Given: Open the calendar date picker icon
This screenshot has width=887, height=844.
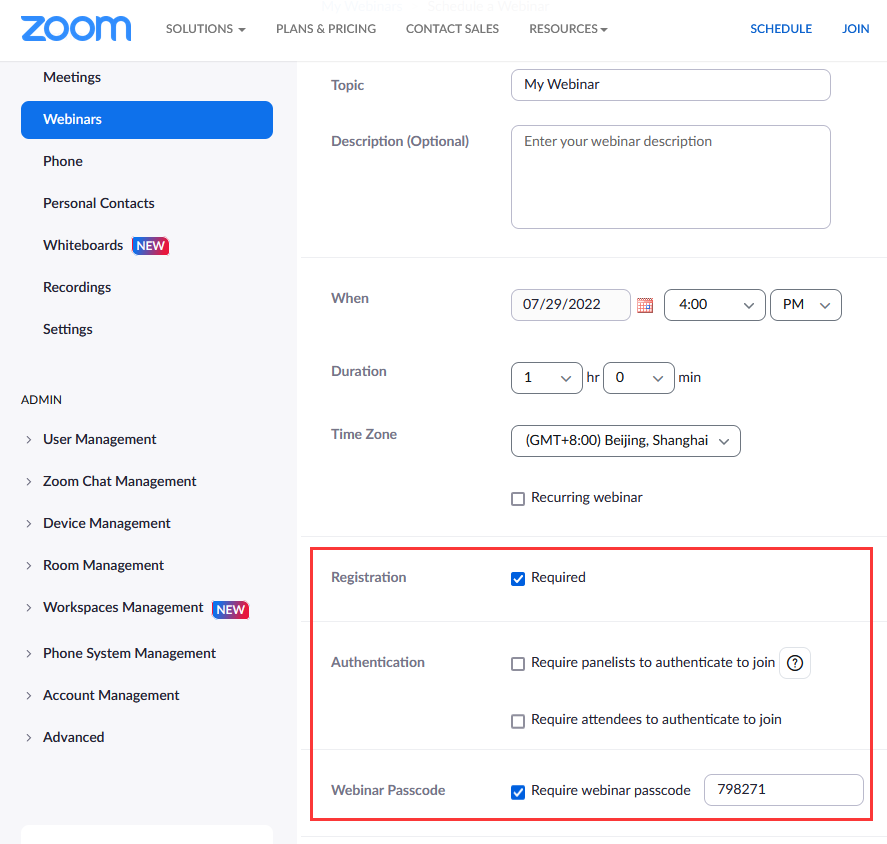Looking at the screenshot, I should [645, 305].
